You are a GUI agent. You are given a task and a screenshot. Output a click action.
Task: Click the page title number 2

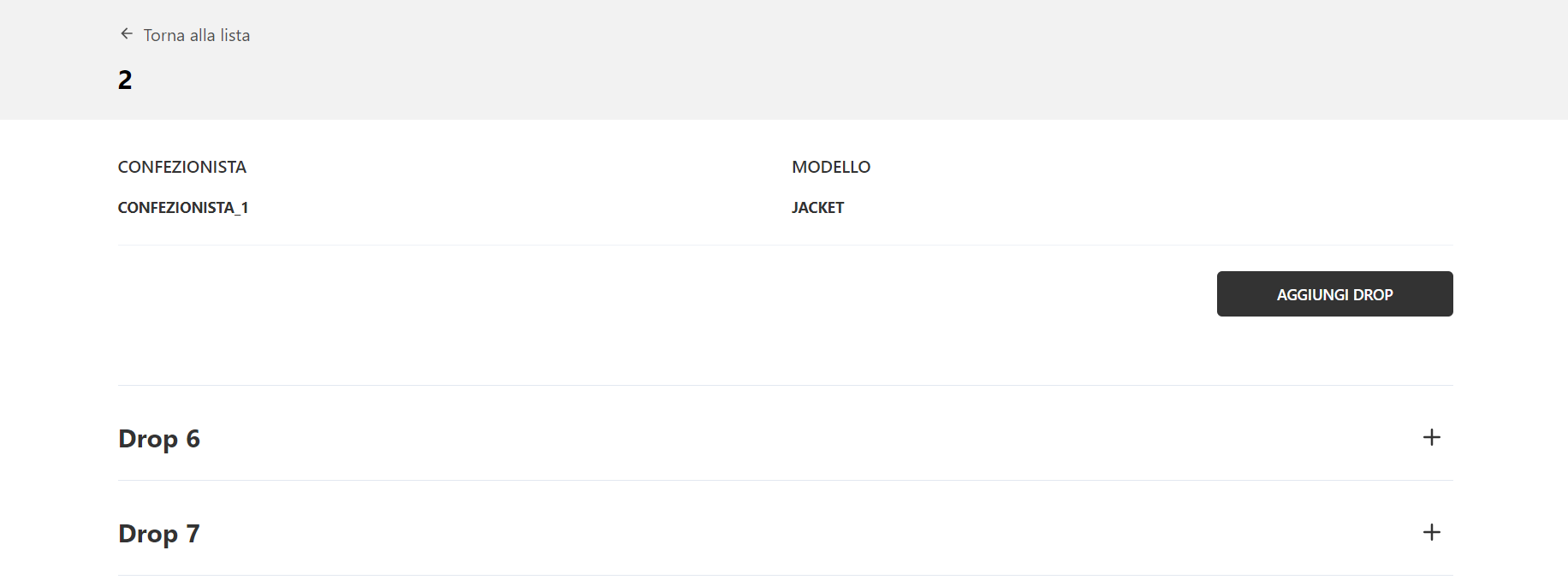(x=125, y=80)
